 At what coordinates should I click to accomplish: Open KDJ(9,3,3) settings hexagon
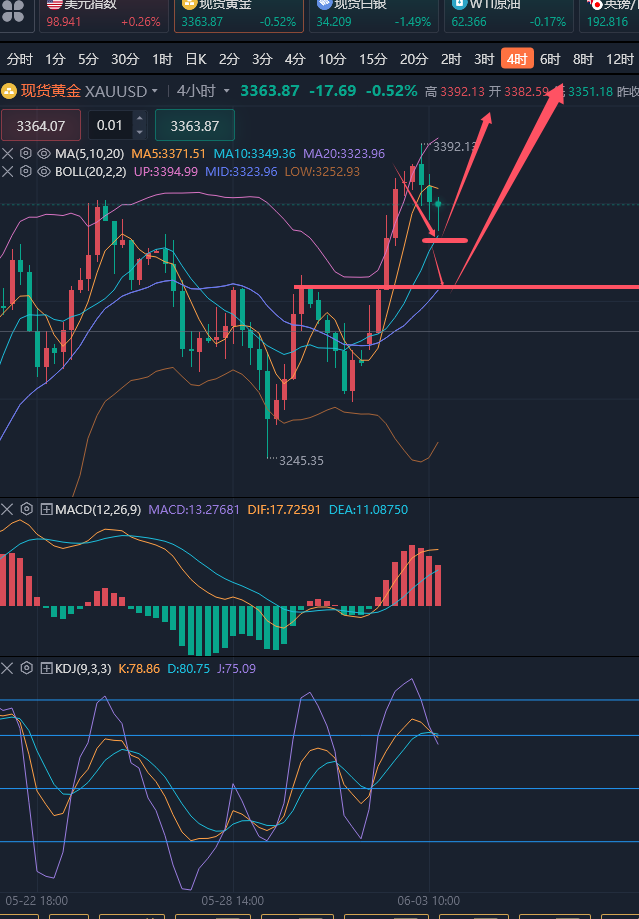[x=26, y=668]
